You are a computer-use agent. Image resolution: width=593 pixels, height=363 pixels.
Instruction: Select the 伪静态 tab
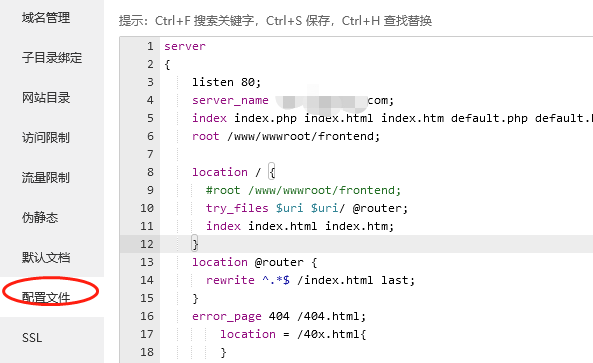click(x=40, y=218)
